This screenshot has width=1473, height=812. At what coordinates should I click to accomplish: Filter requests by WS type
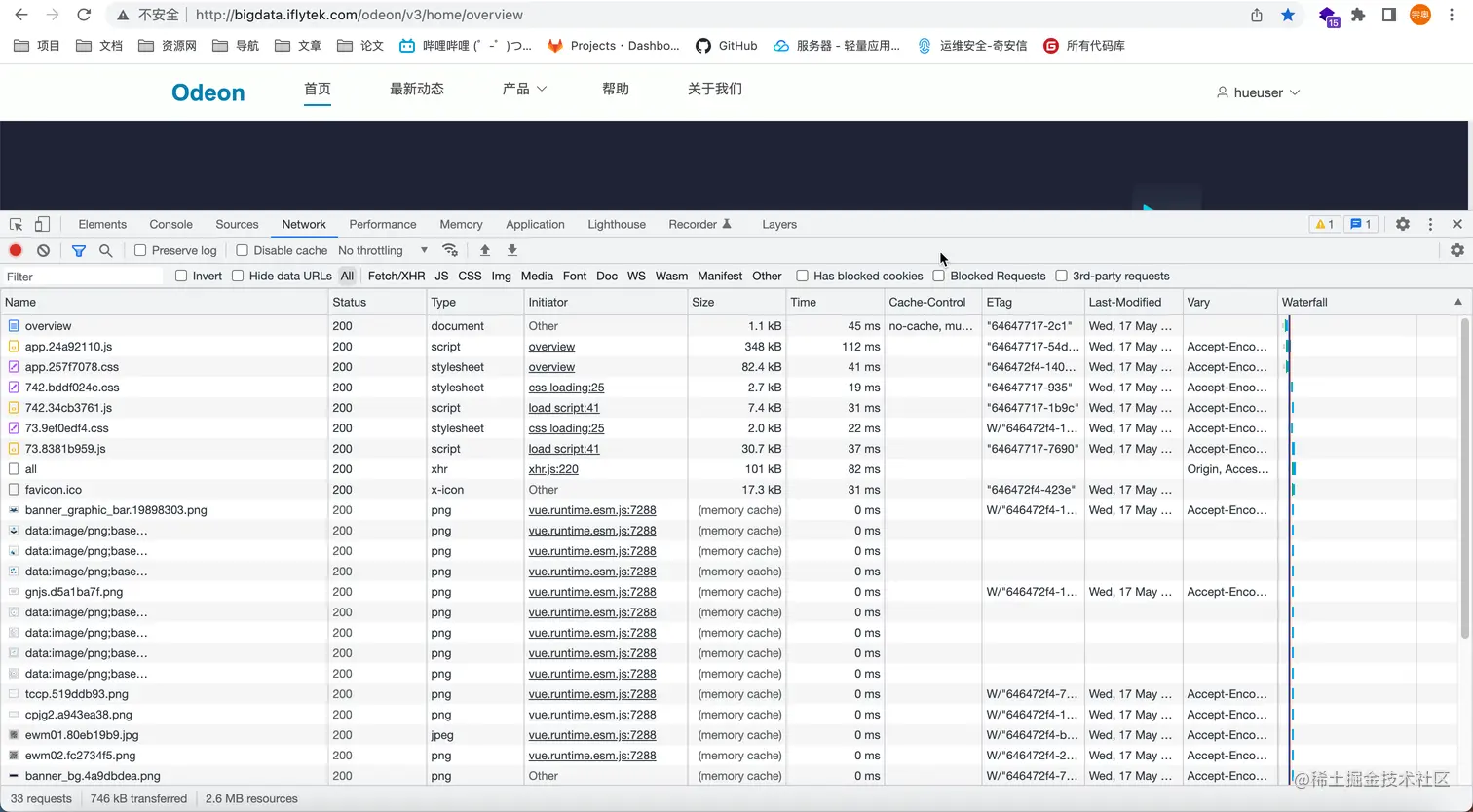click(x=636, y=276)
